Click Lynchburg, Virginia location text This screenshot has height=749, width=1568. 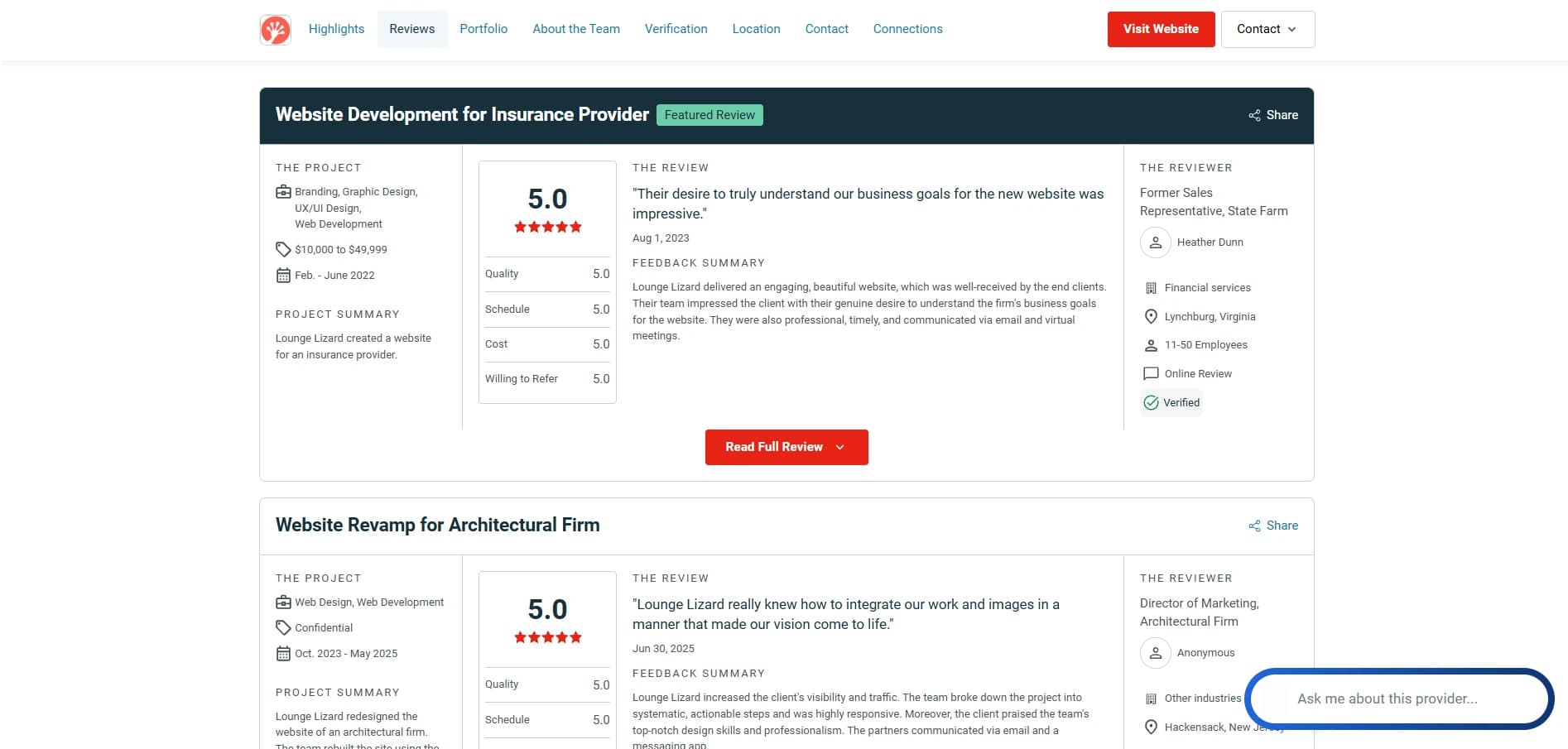pyautogui.click(x=1210, y=317)
